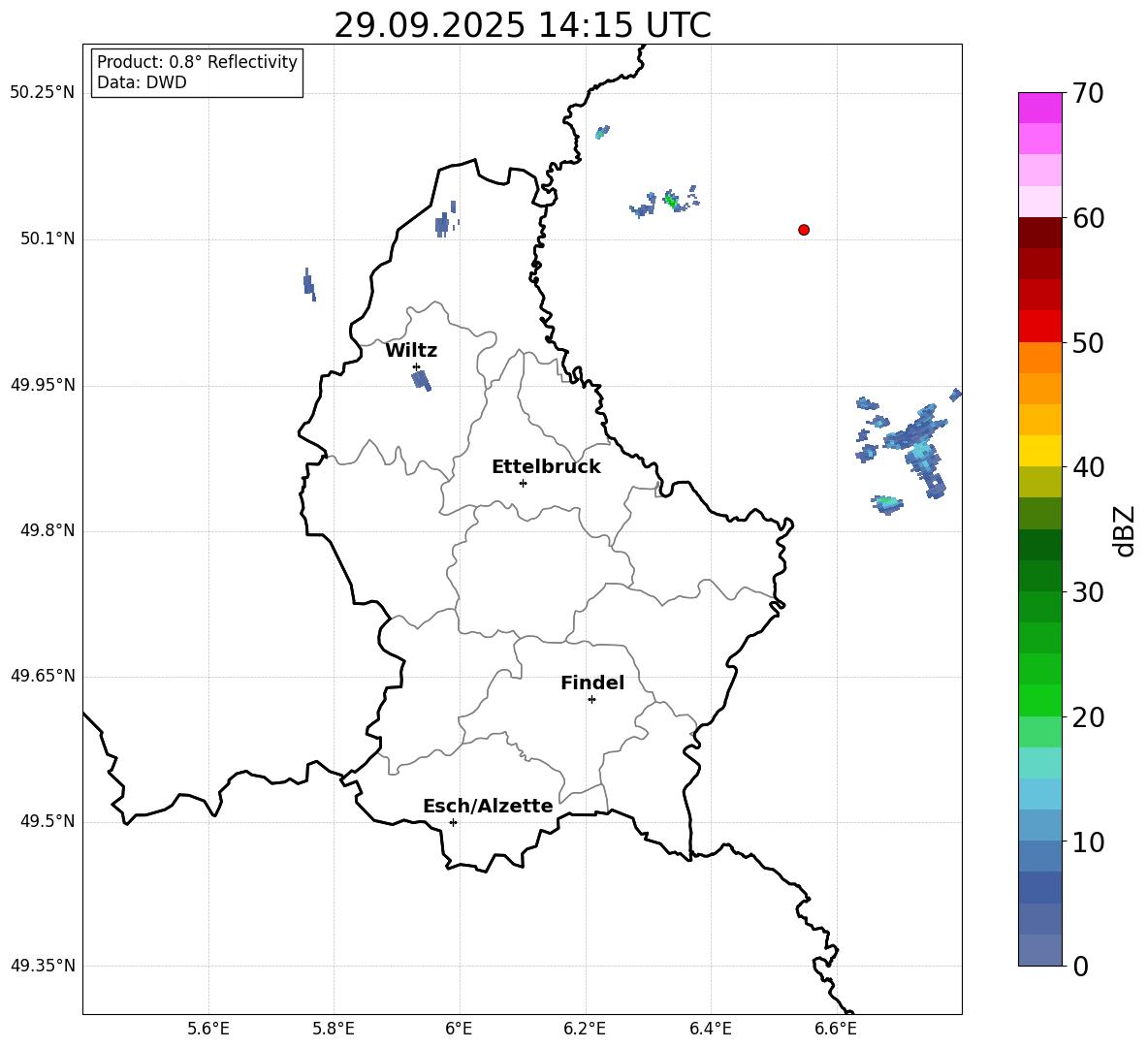Click the yellow colorbar segment above 40
Screen dimensions: 1148x1048
pyautogui.click(x=1040, y=451)
